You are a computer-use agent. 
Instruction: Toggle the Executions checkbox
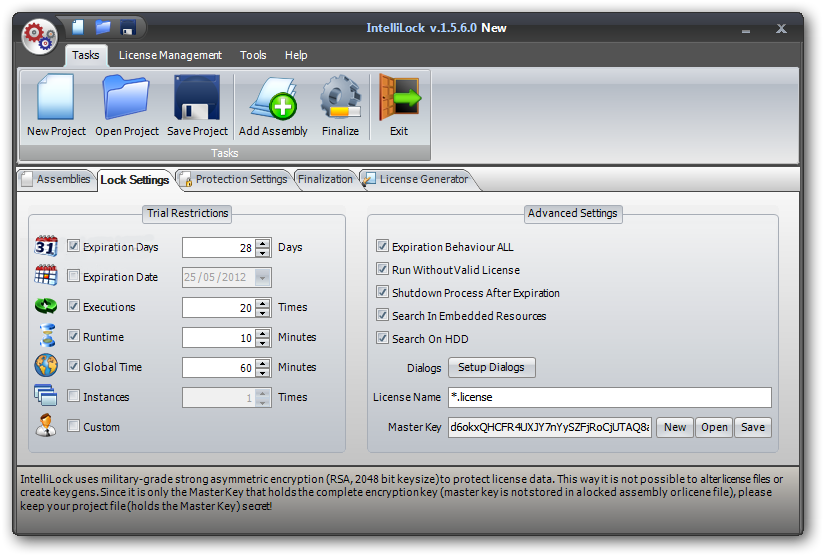click(73, 306)
